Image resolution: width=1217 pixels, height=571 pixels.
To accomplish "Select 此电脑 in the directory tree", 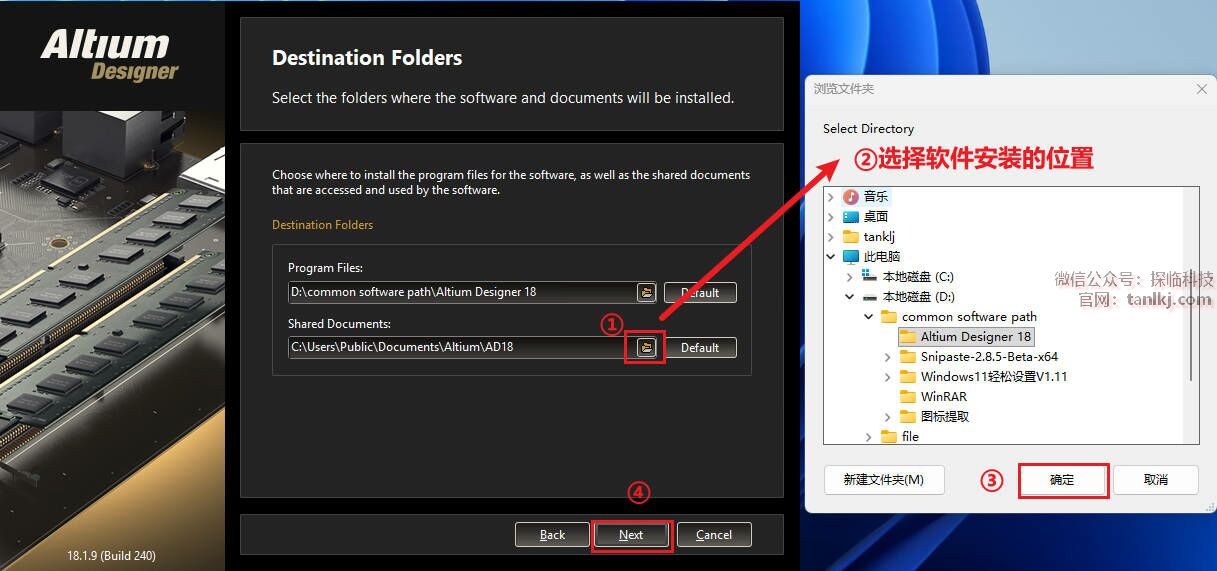I will pos(882,257).
